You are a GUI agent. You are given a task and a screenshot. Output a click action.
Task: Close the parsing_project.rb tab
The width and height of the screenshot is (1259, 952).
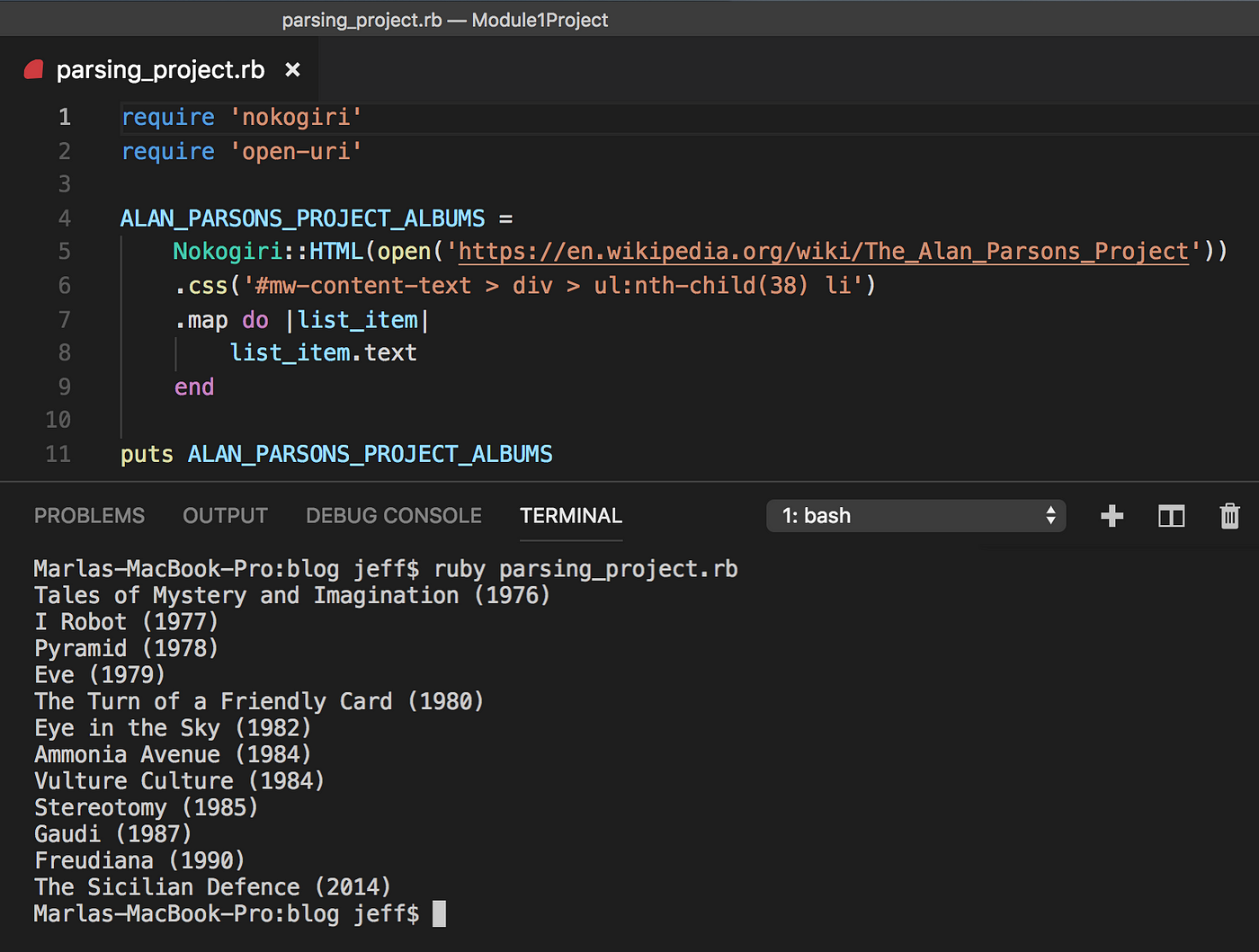tap(292, 69)
